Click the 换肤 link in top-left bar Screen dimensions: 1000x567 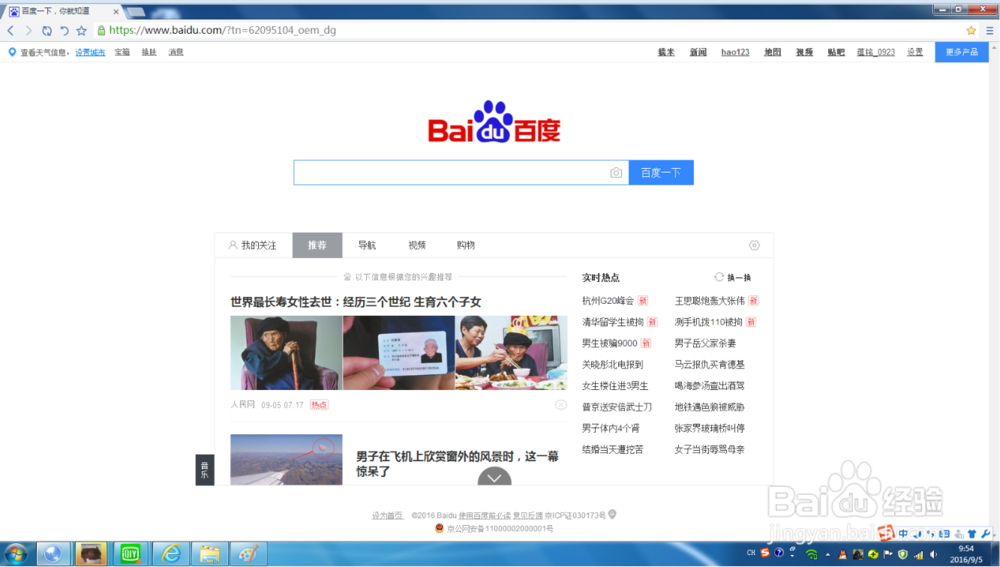pos(149,52)
